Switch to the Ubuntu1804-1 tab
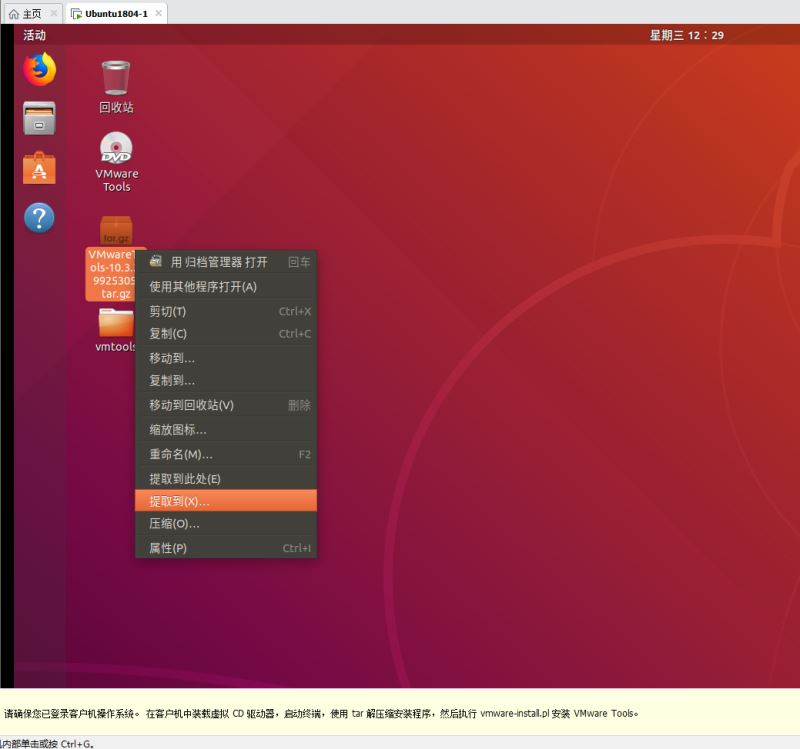The width and height of the screenshot is (800, 749). [x=116, y=14]
